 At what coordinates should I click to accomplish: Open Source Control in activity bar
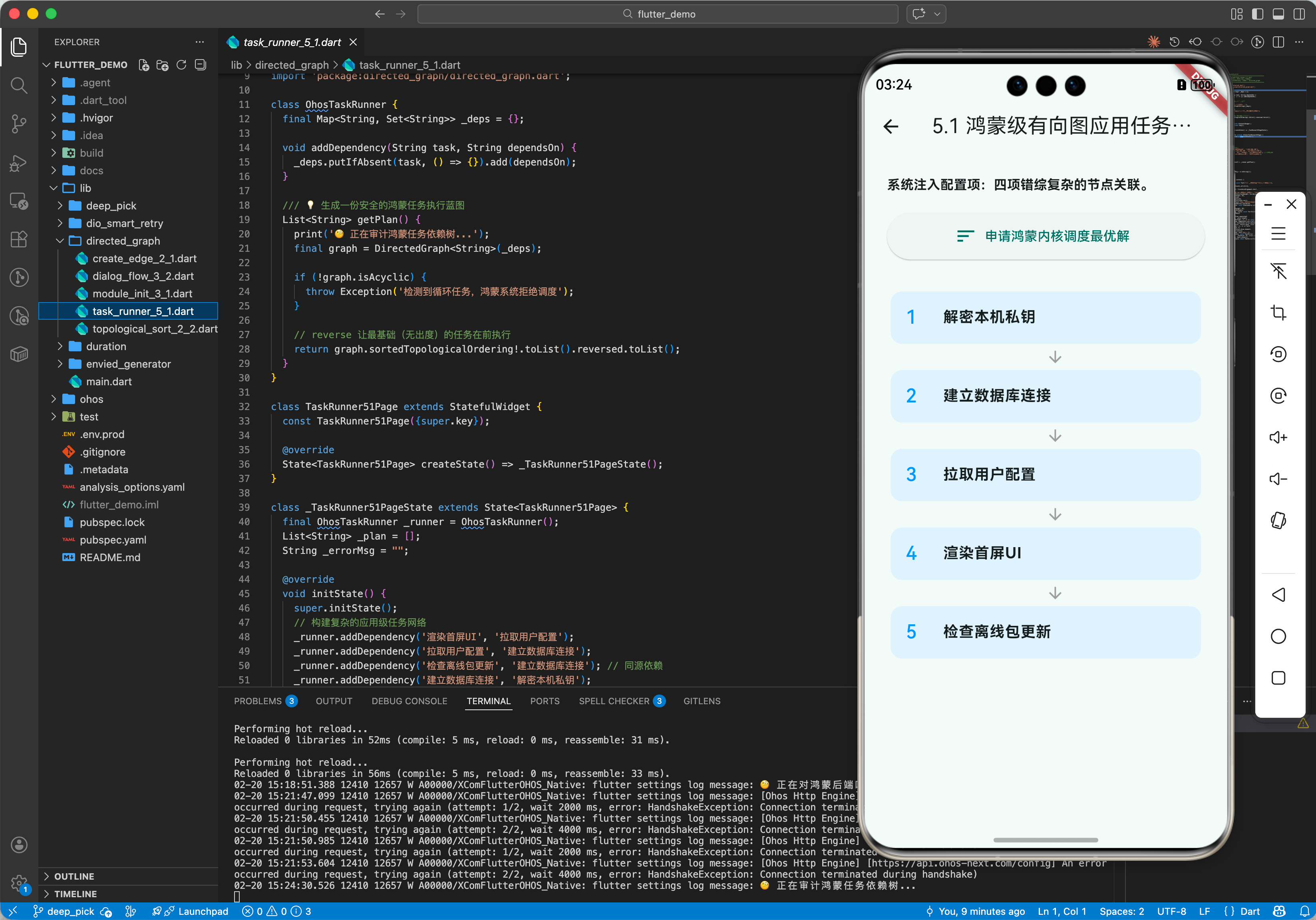pyautogui.click(x=19, y=123)
